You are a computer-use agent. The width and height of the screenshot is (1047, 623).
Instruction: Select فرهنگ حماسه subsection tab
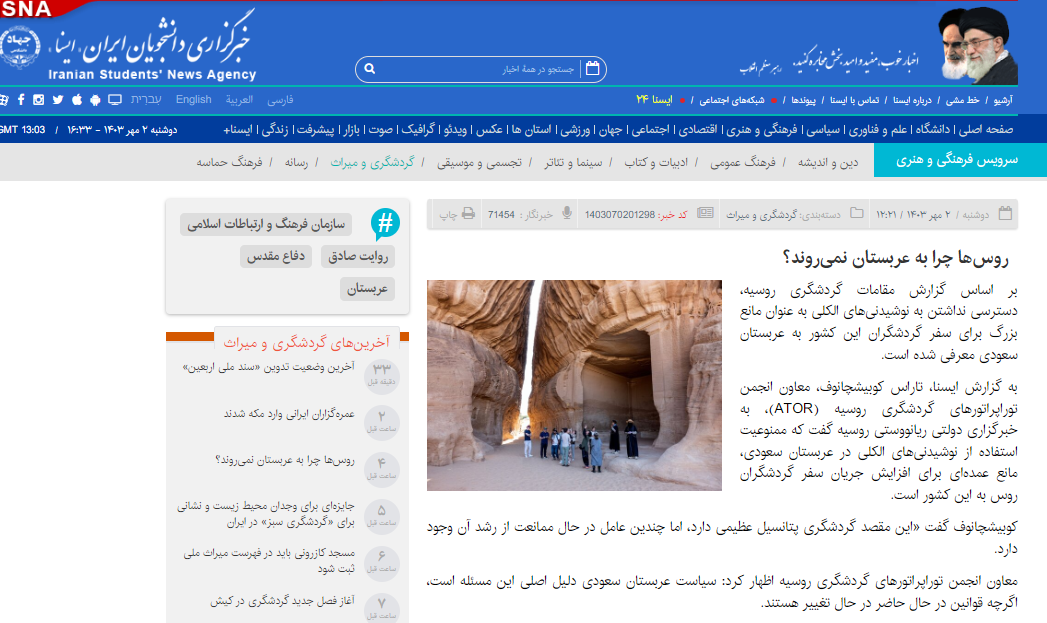click(229, 162)
